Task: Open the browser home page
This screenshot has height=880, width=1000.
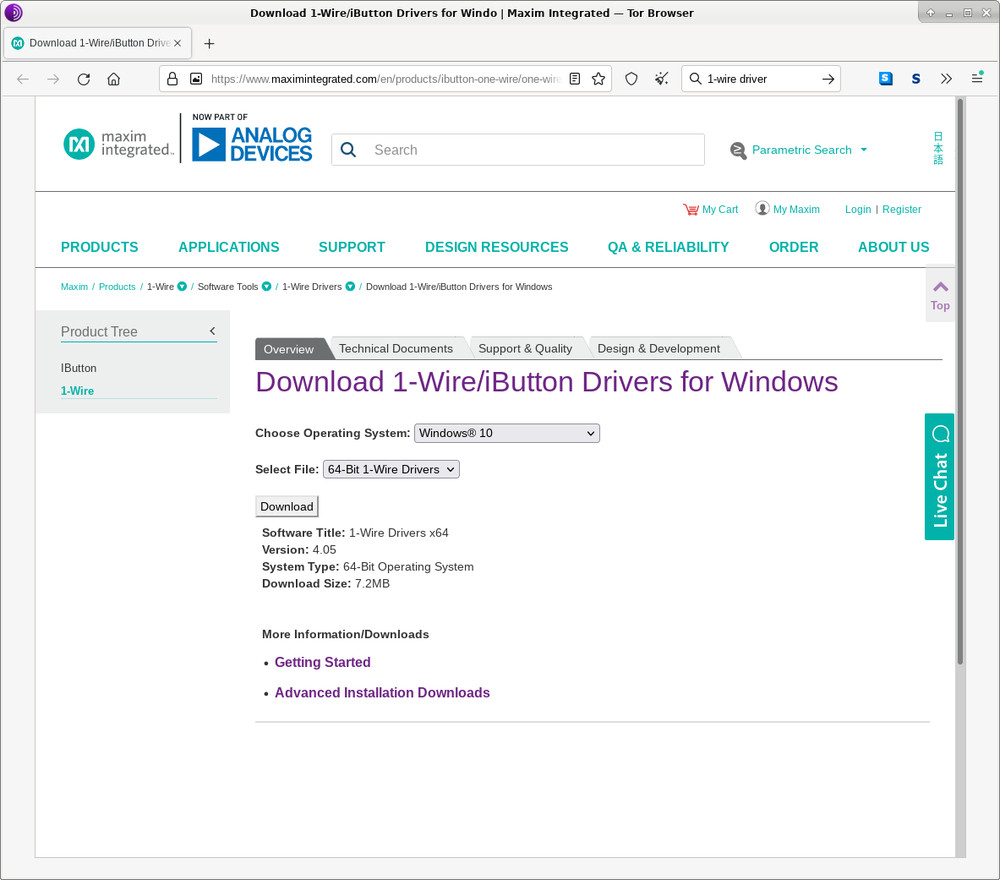Action: (114, 79)
